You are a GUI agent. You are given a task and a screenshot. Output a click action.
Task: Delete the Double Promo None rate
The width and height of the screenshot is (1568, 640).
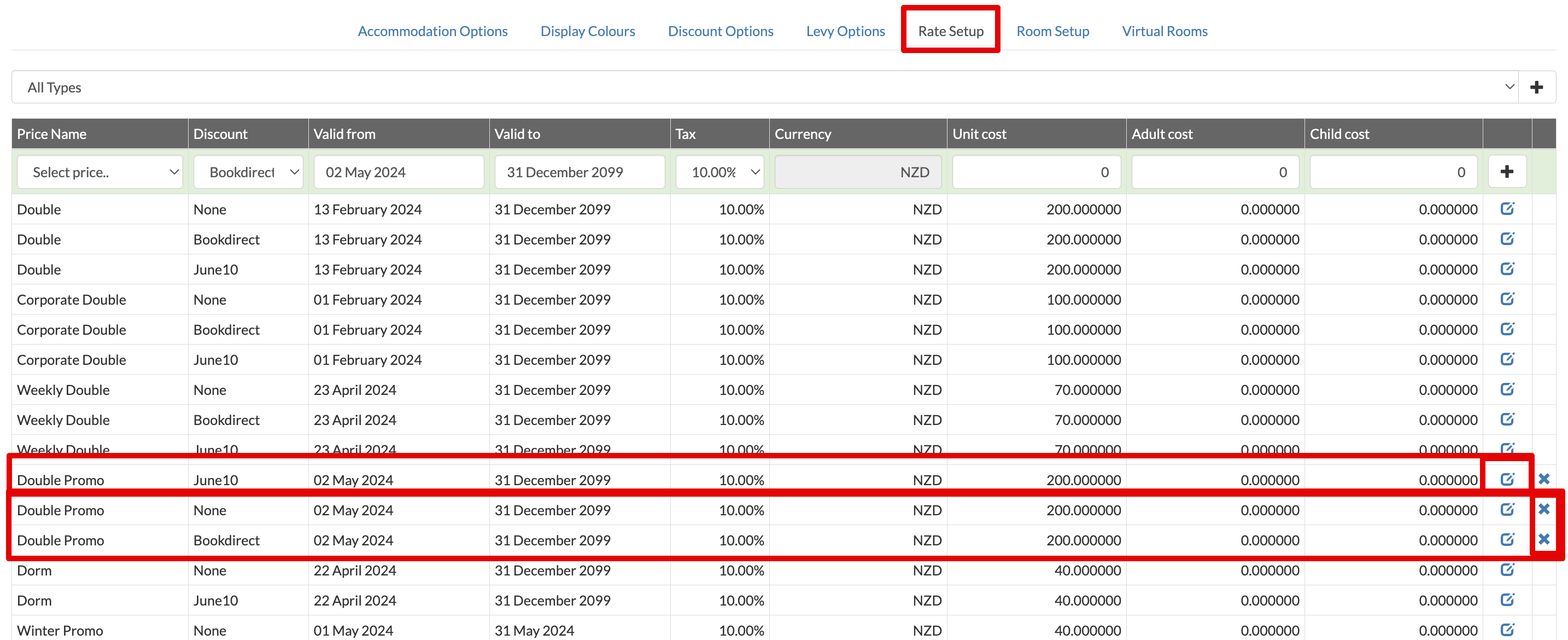(x=1543, y=509)
